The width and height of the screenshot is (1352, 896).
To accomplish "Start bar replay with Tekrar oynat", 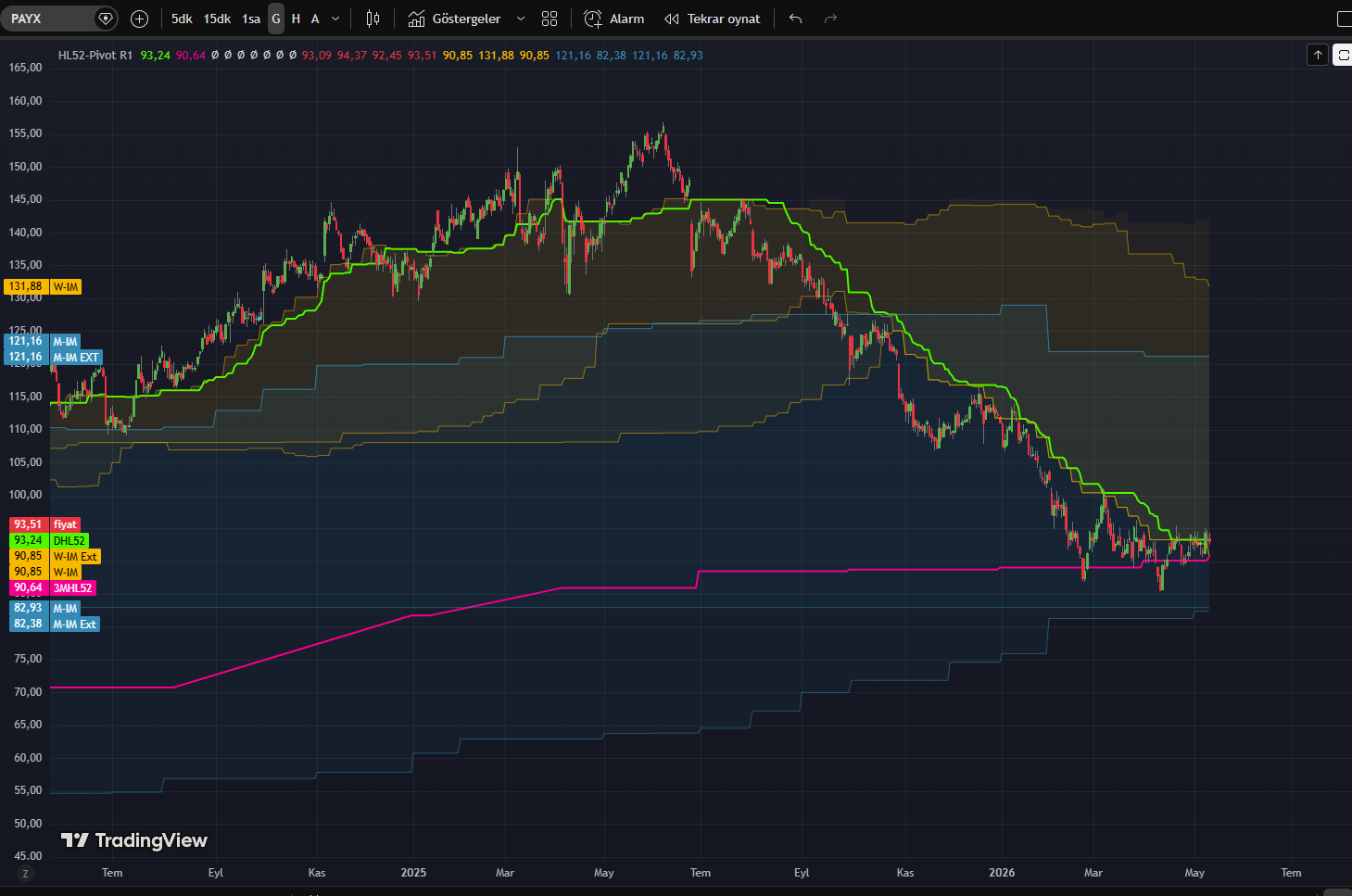I will click(712, 19).
